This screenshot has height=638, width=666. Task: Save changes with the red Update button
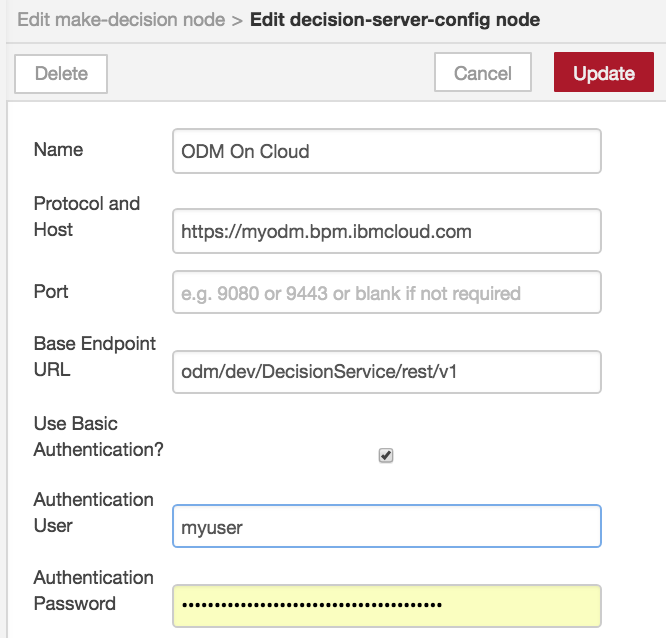coord(604,72)
